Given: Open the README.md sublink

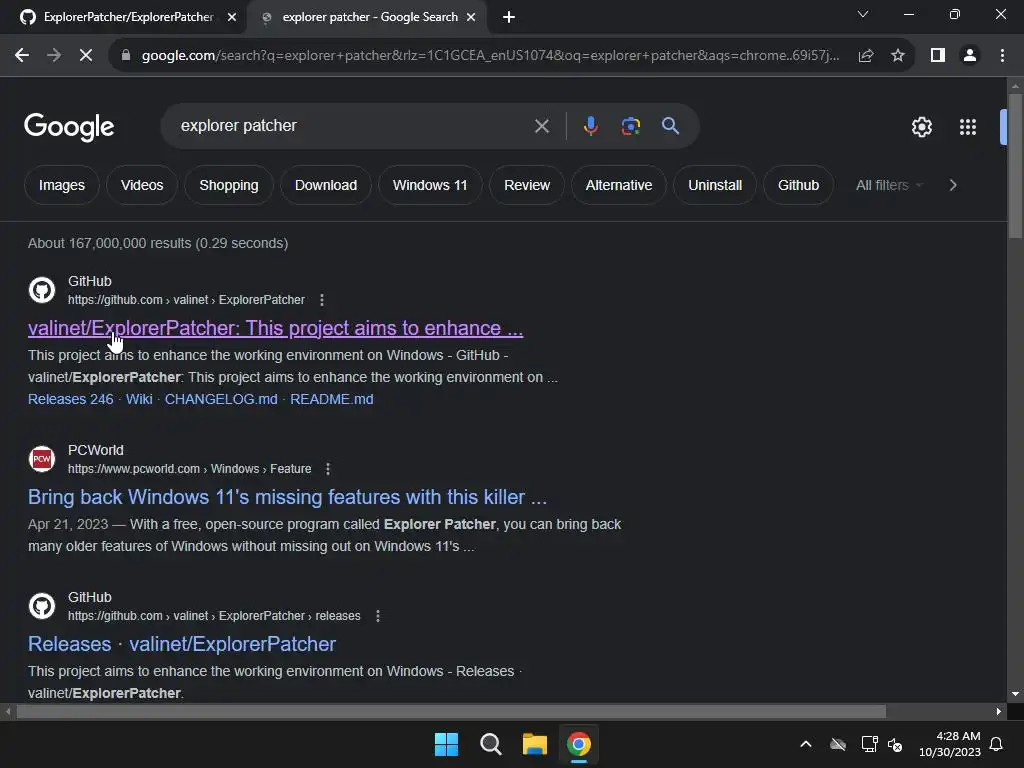Looking at the screenshot, I should (x=332, y=399).
